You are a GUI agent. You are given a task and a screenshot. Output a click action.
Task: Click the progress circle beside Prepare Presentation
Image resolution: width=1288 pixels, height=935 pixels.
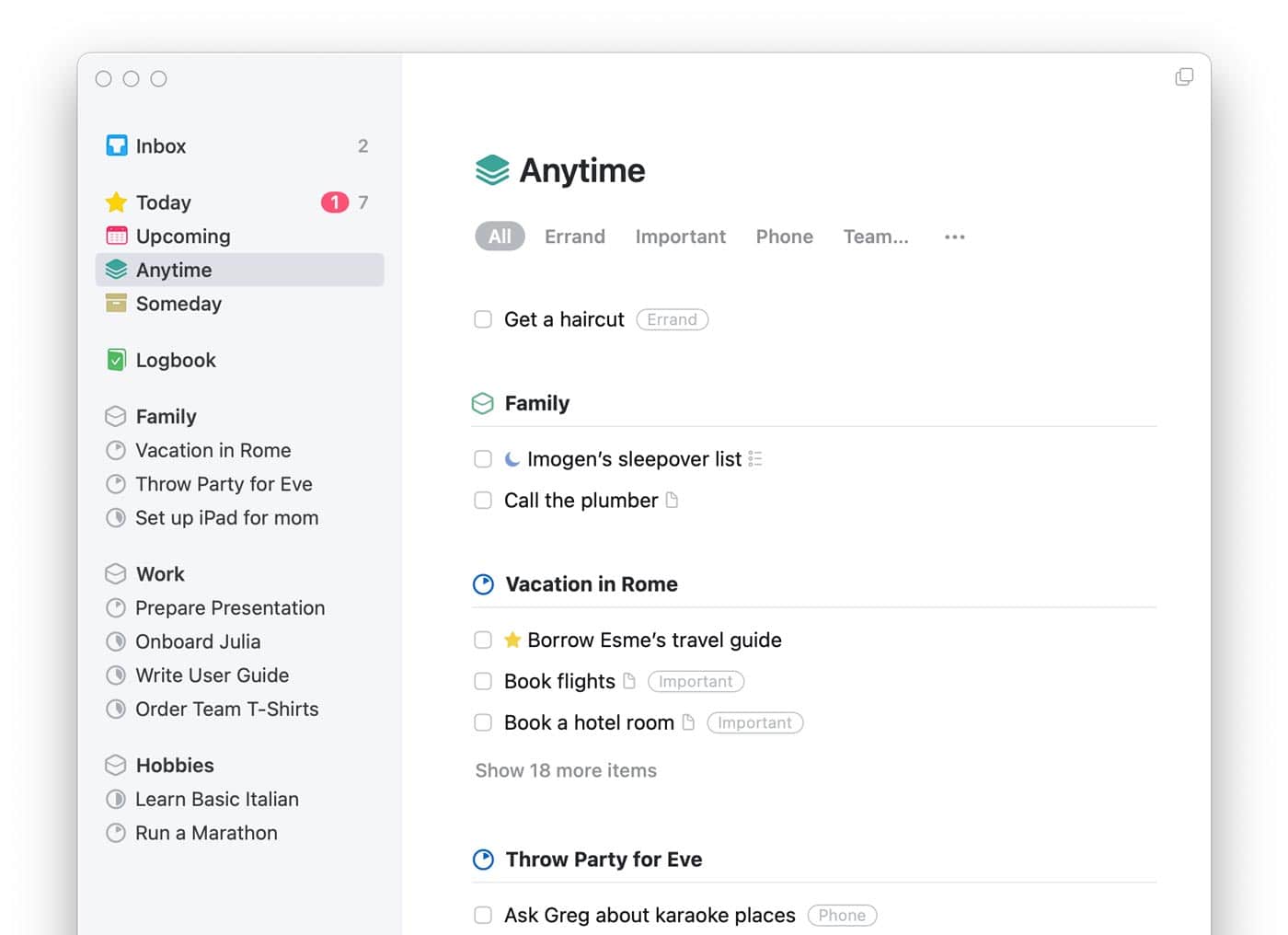(116, 607)
